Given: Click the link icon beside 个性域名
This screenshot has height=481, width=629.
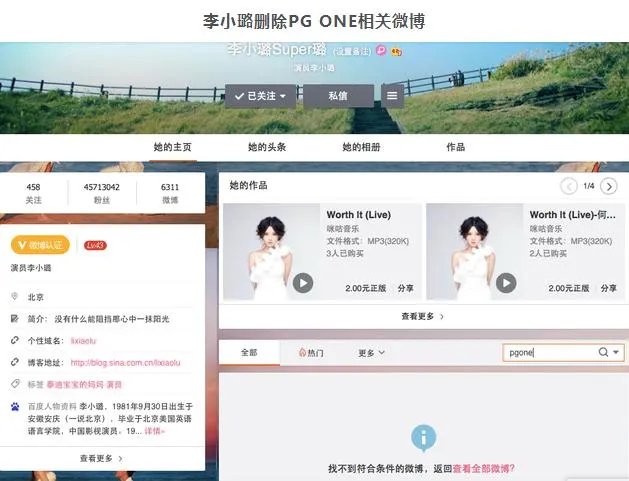Looking at the screenshot, I should tap(14, 340).
